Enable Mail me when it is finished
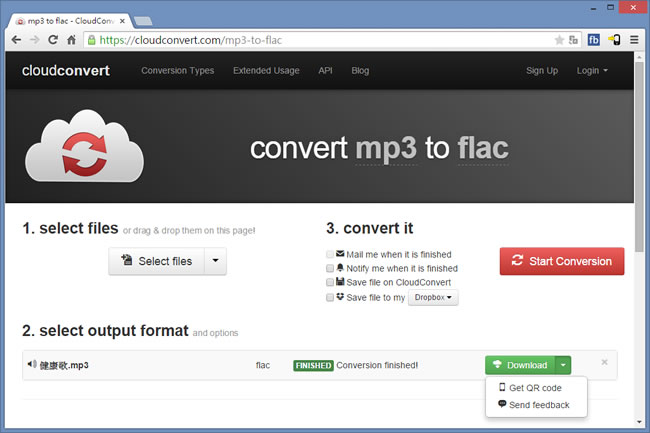This screenshot has height=433, width=650. pos(330,254)
